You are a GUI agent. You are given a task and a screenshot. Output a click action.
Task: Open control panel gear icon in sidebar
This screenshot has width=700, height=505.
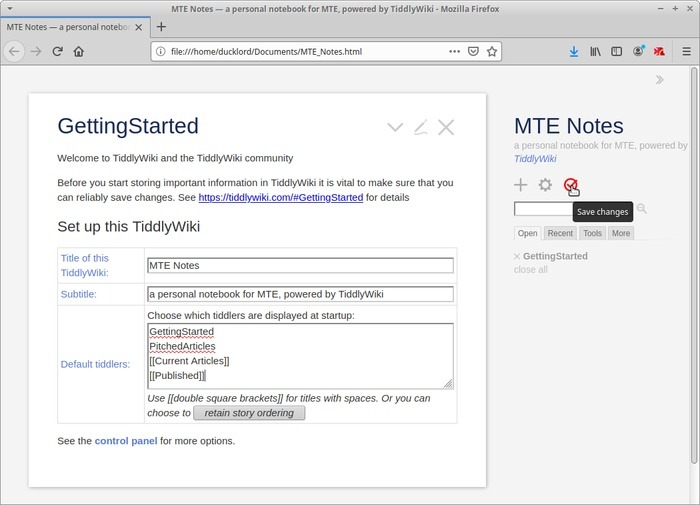click(x=545, y=184)
